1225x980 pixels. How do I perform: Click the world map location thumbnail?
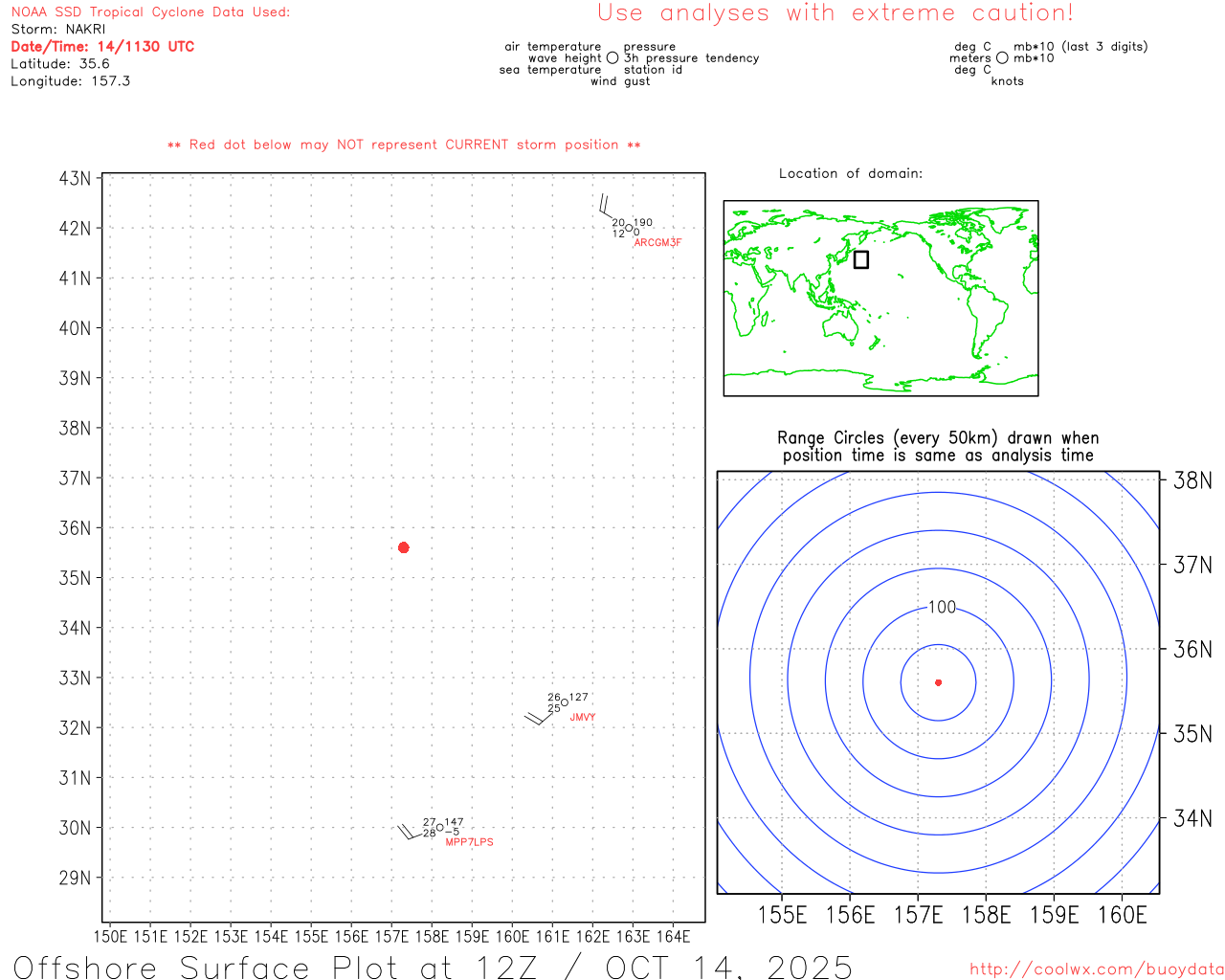880,298
